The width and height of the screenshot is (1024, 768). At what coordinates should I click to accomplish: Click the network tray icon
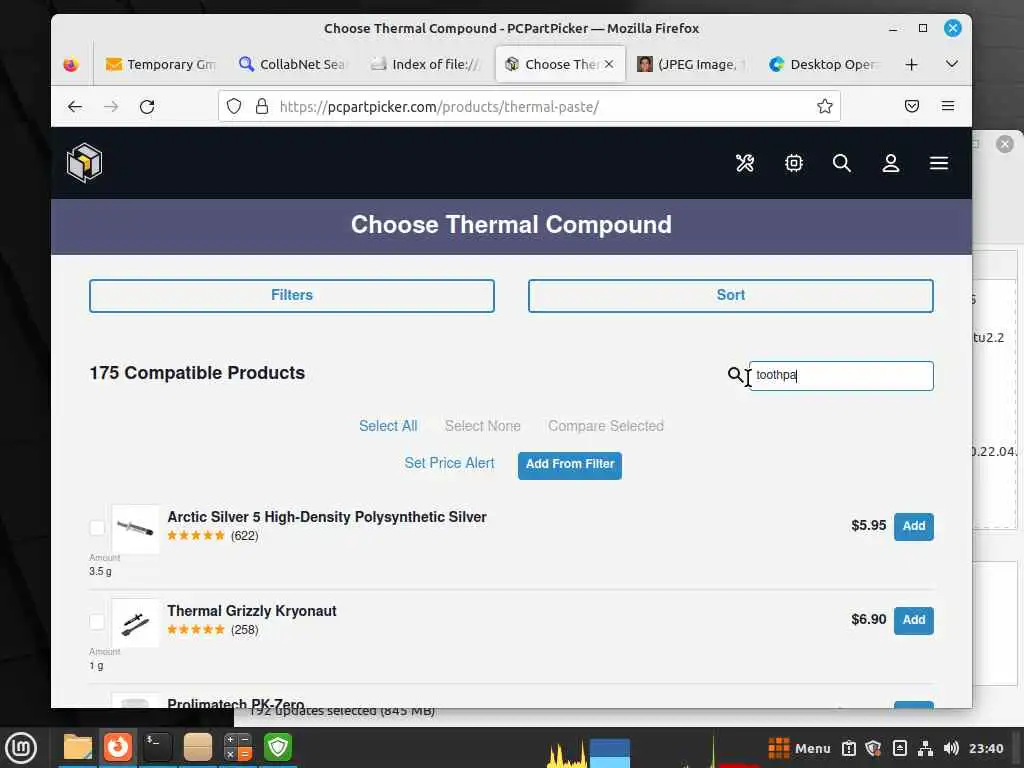coord(925,748)
